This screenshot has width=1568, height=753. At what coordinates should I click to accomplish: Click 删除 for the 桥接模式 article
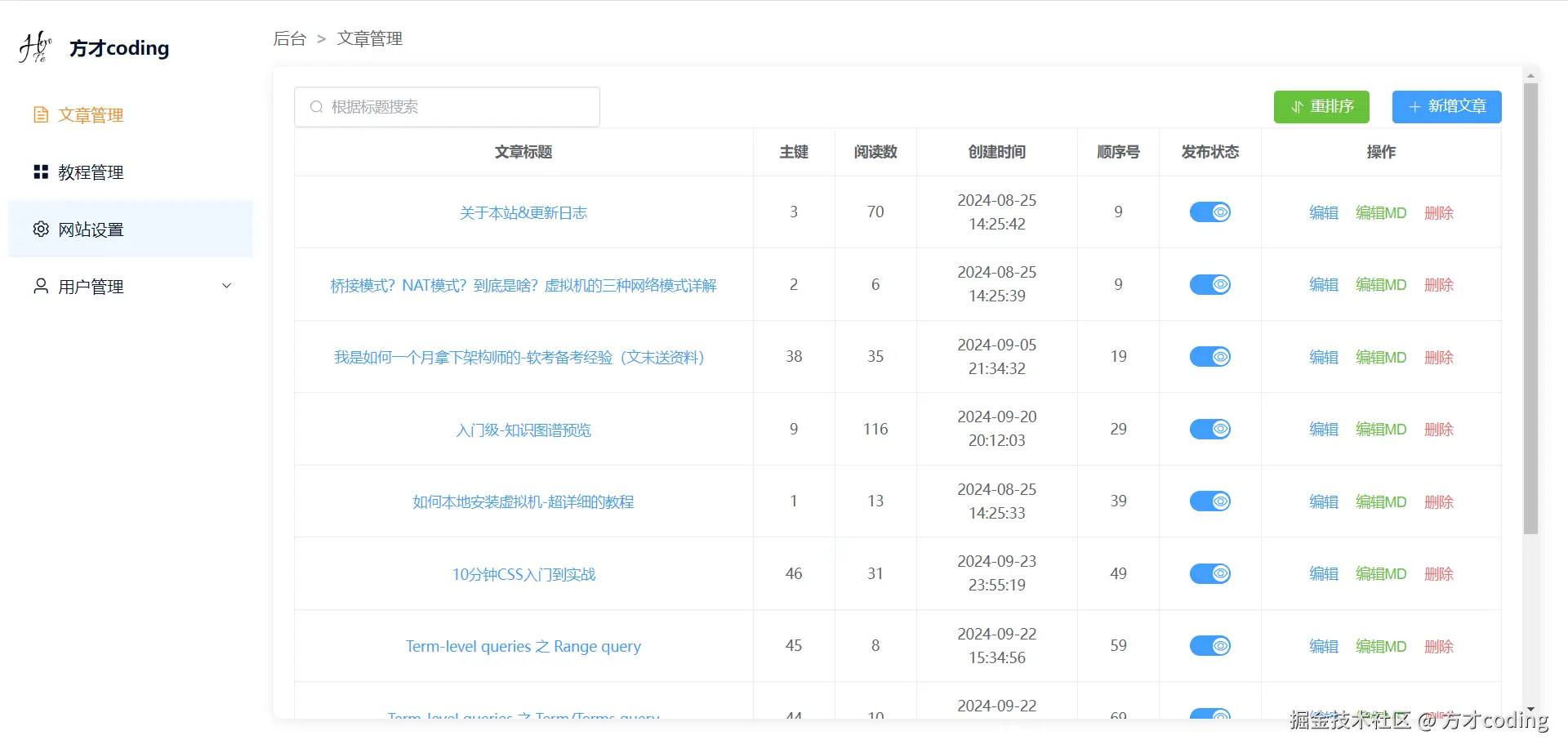1439,284
